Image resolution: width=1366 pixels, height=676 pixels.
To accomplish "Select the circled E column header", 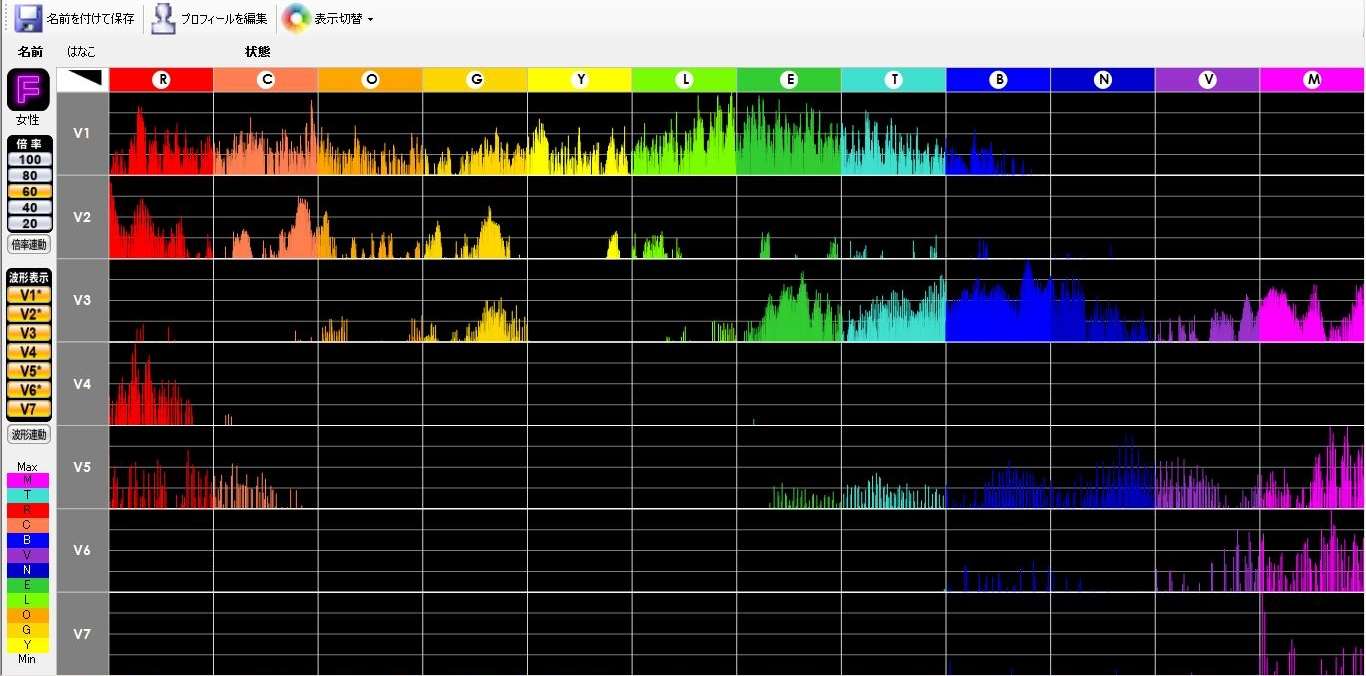I will coord(789,80).
